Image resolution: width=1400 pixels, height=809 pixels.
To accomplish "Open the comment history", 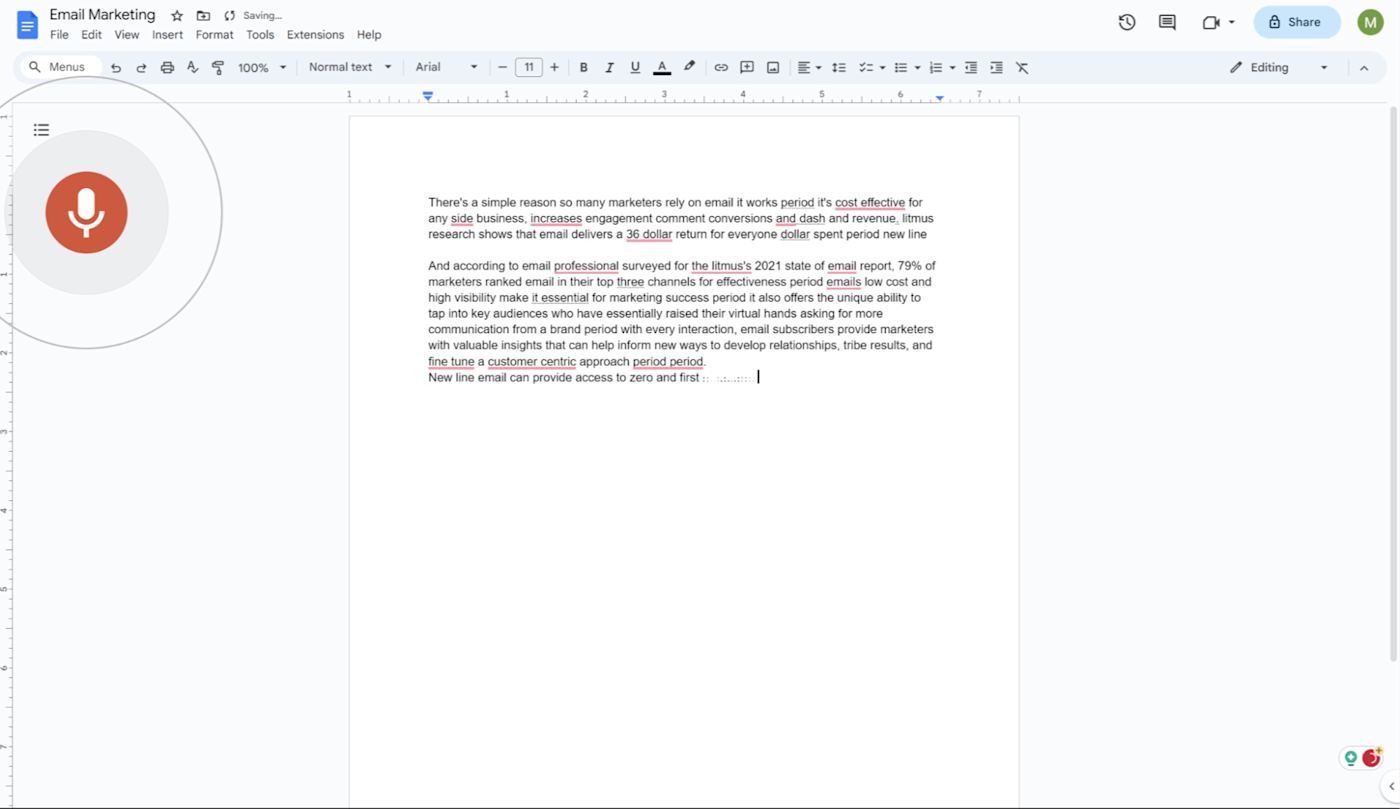I will coord(1167,22).
